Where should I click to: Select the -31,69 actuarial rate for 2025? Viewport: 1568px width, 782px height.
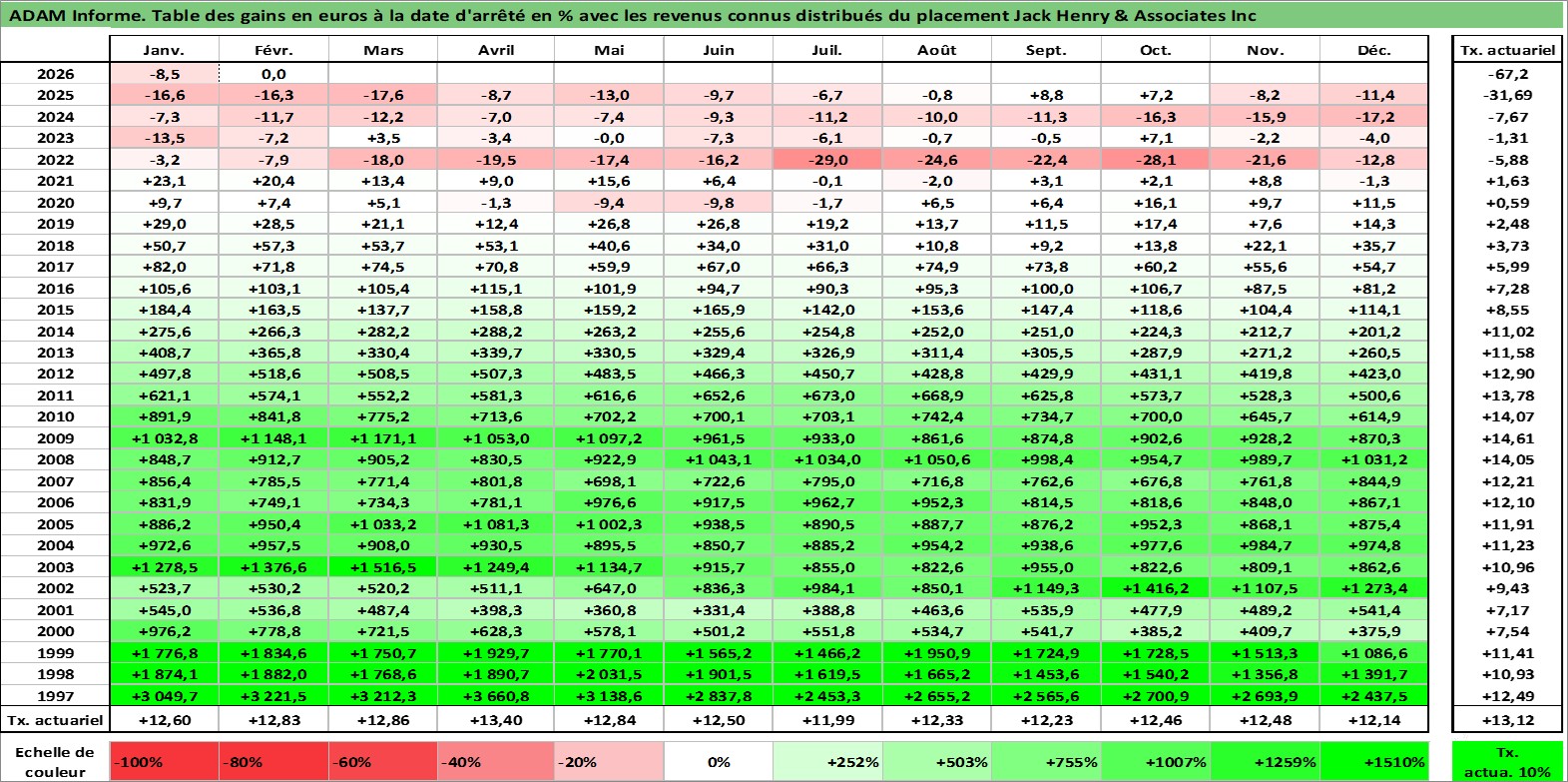pos(1507,95)
